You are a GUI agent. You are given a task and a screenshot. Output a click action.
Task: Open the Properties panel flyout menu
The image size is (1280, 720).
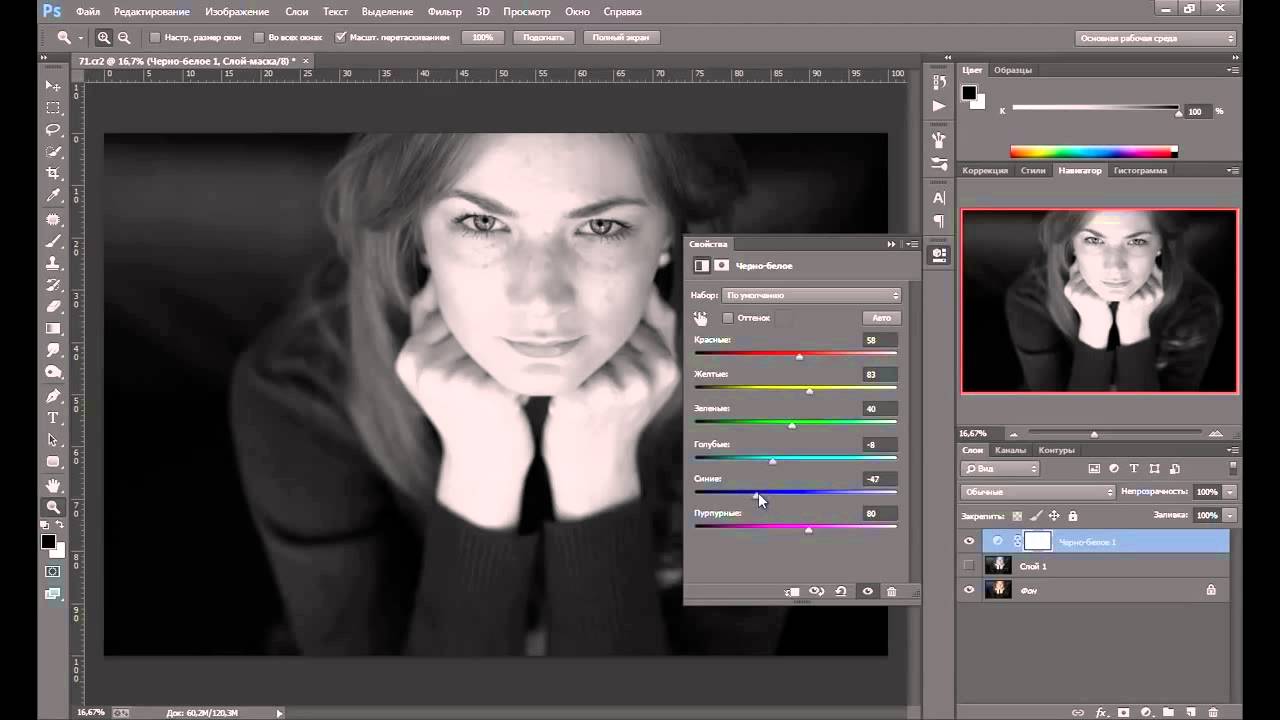pos(912,244)
